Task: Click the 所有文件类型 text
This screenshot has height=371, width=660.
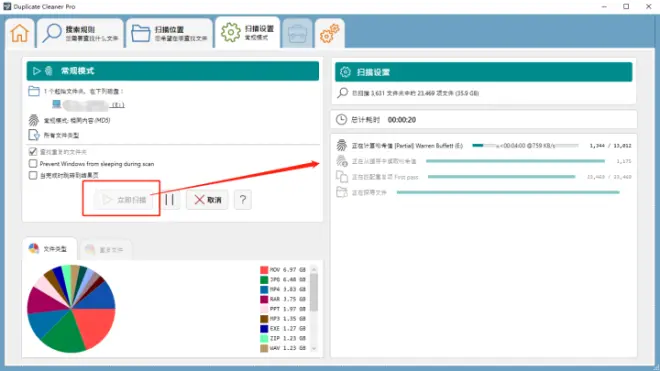Action: [x=61, y=135]
